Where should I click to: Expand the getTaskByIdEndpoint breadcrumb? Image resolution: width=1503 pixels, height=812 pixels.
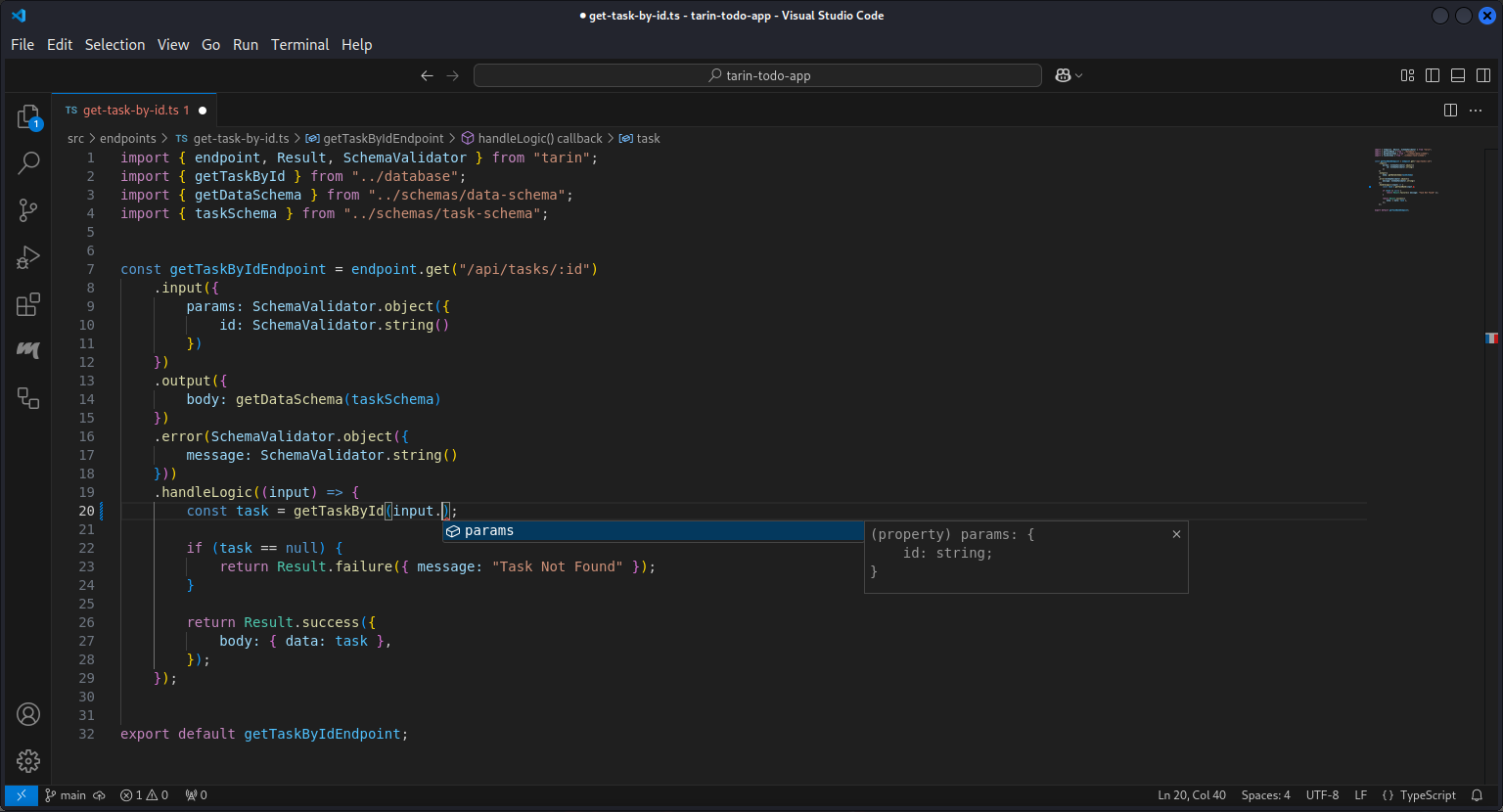click(x=383, y=139)
